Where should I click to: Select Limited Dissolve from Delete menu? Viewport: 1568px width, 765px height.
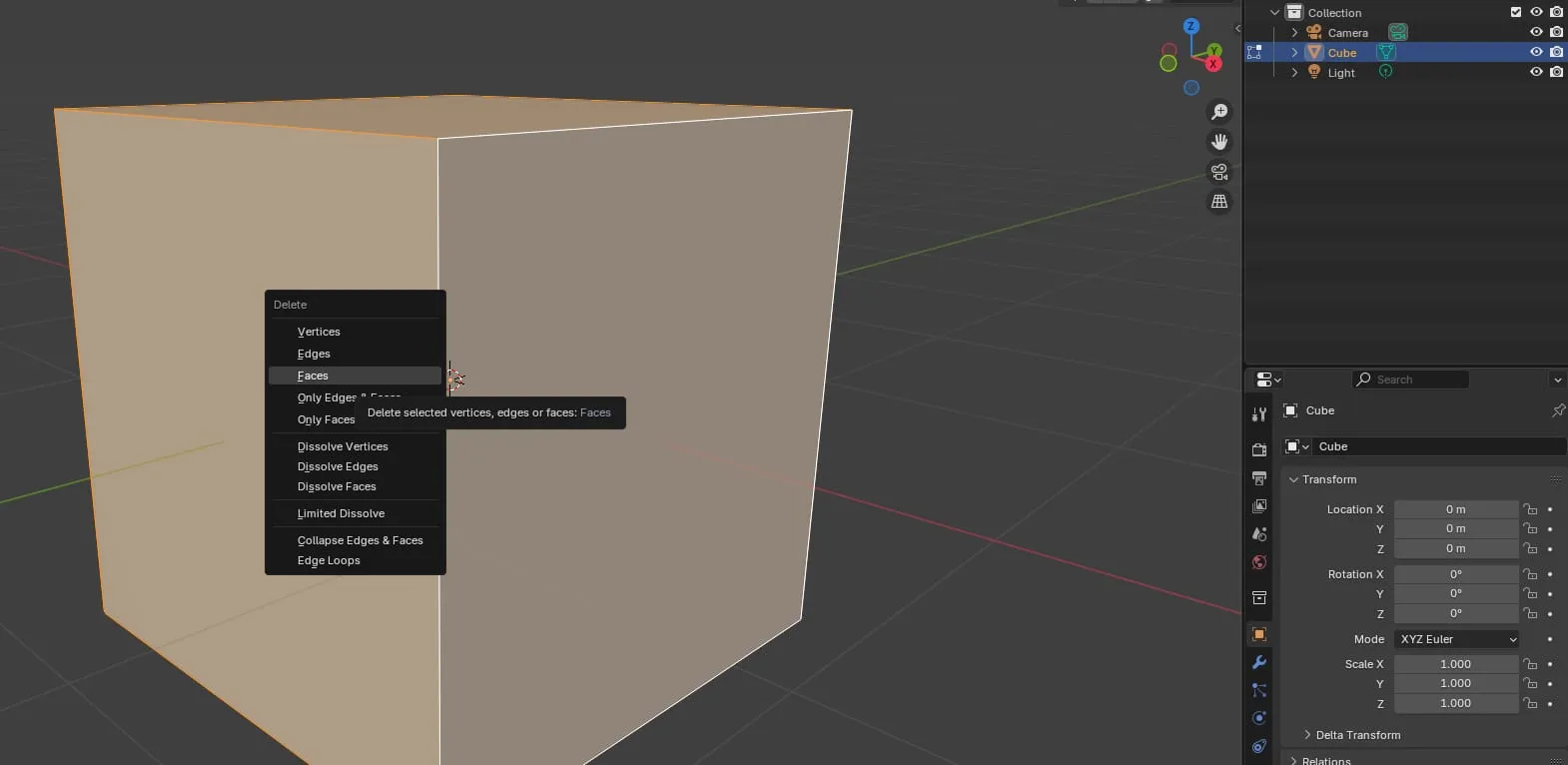[341, 513]
